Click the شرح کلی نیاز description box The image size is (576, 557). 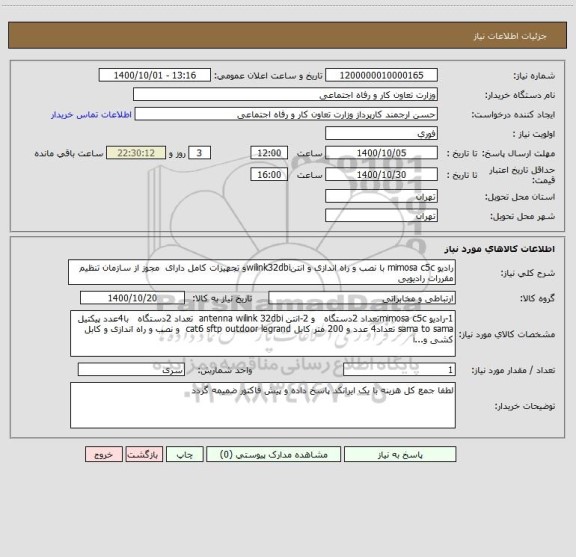point(262,272)
